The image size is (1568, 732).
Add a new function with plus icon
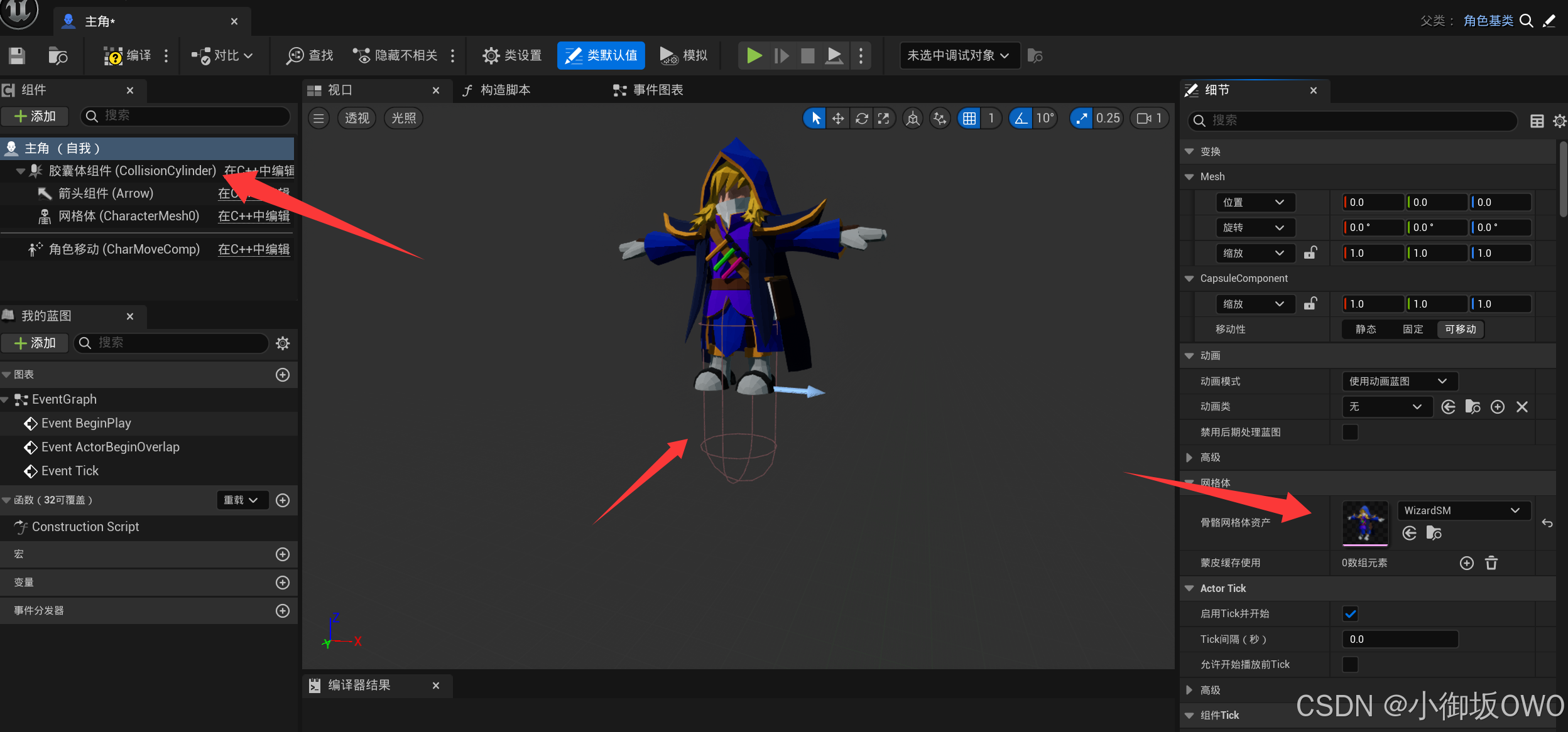click(283, 500)
